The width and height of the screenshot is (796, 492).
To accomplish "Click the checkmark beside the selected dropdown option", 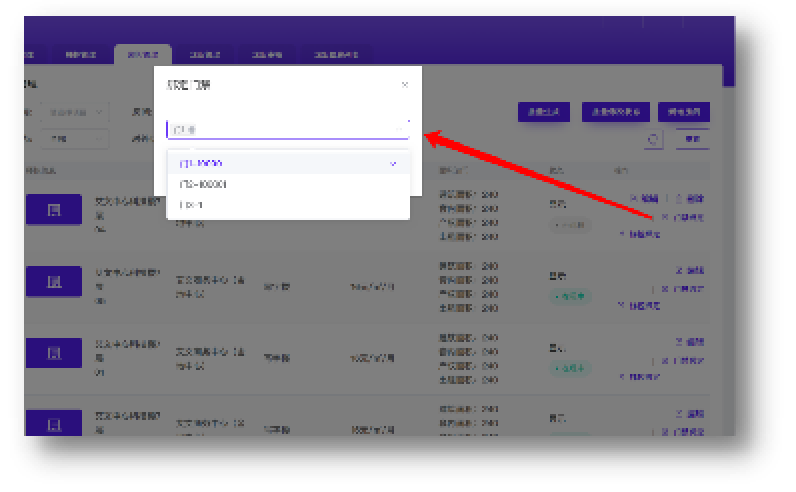I will click(394, 163).
